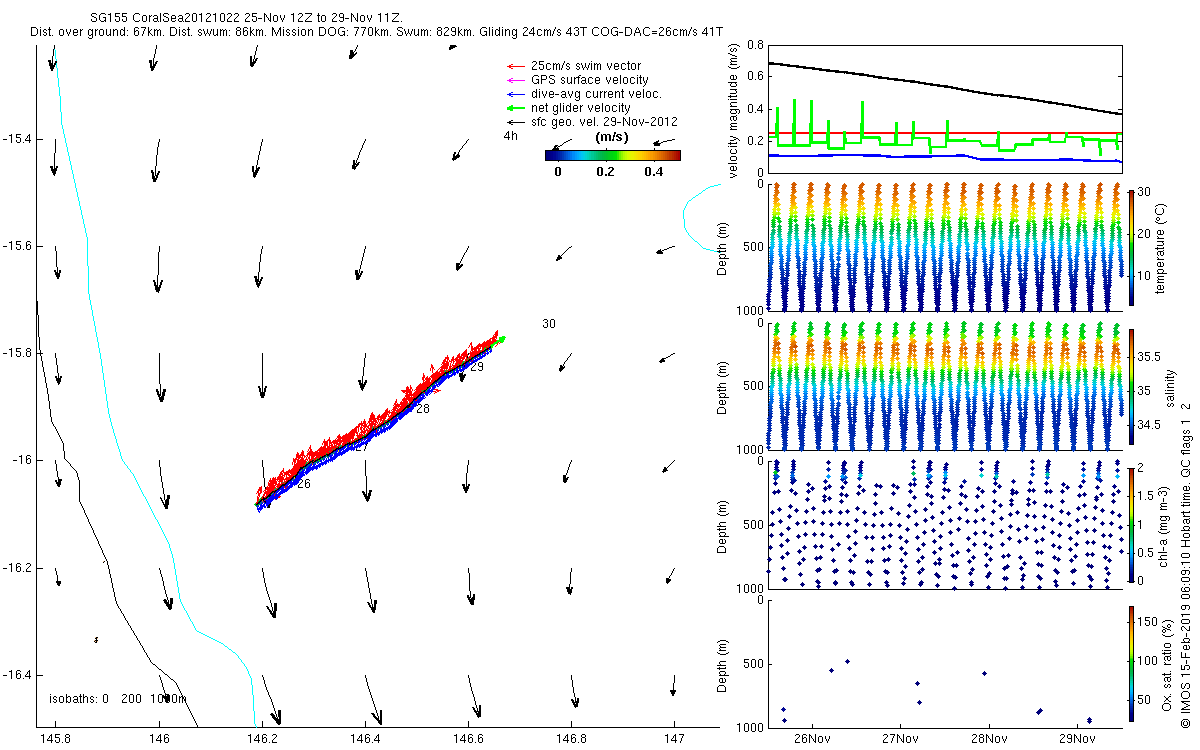Click the green net glider velocity legend arrow
Viewport: 1200px width, 750px height.
pos(516,108)
